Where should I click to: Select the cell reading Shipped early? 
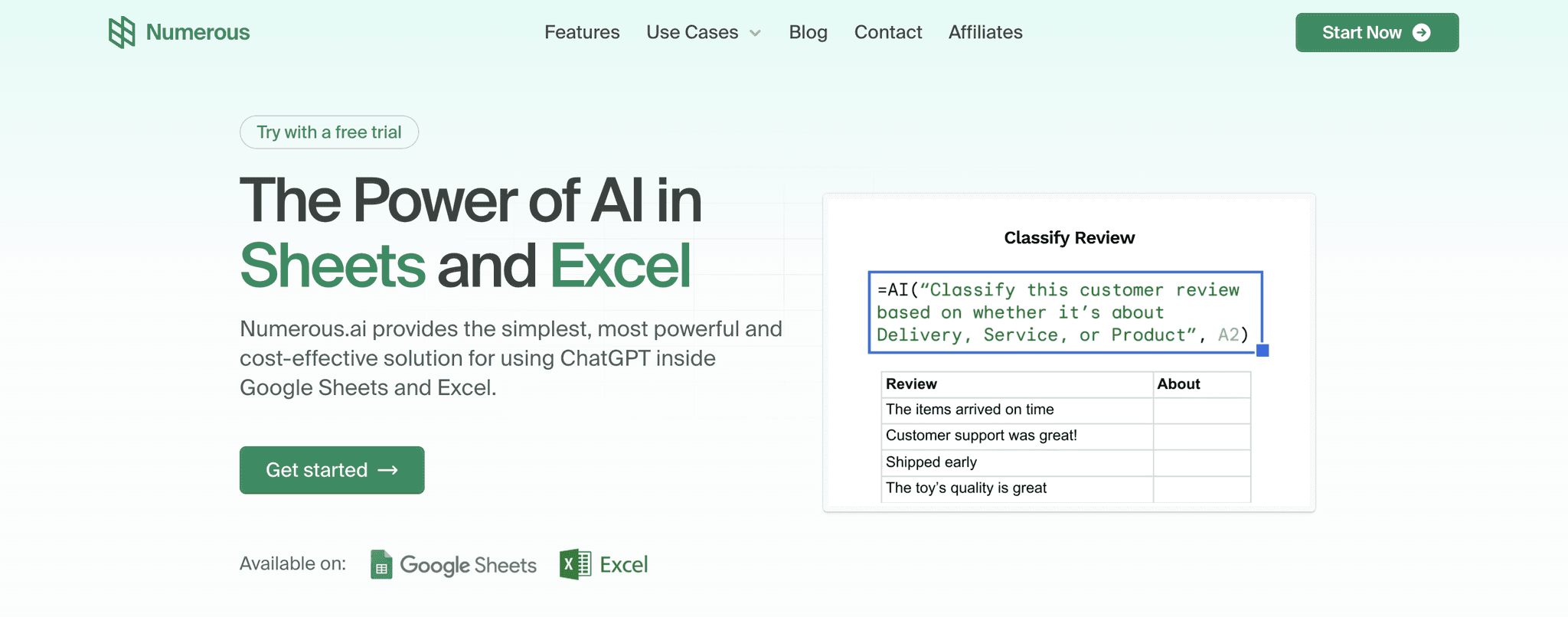click(x=1017, y=462)
